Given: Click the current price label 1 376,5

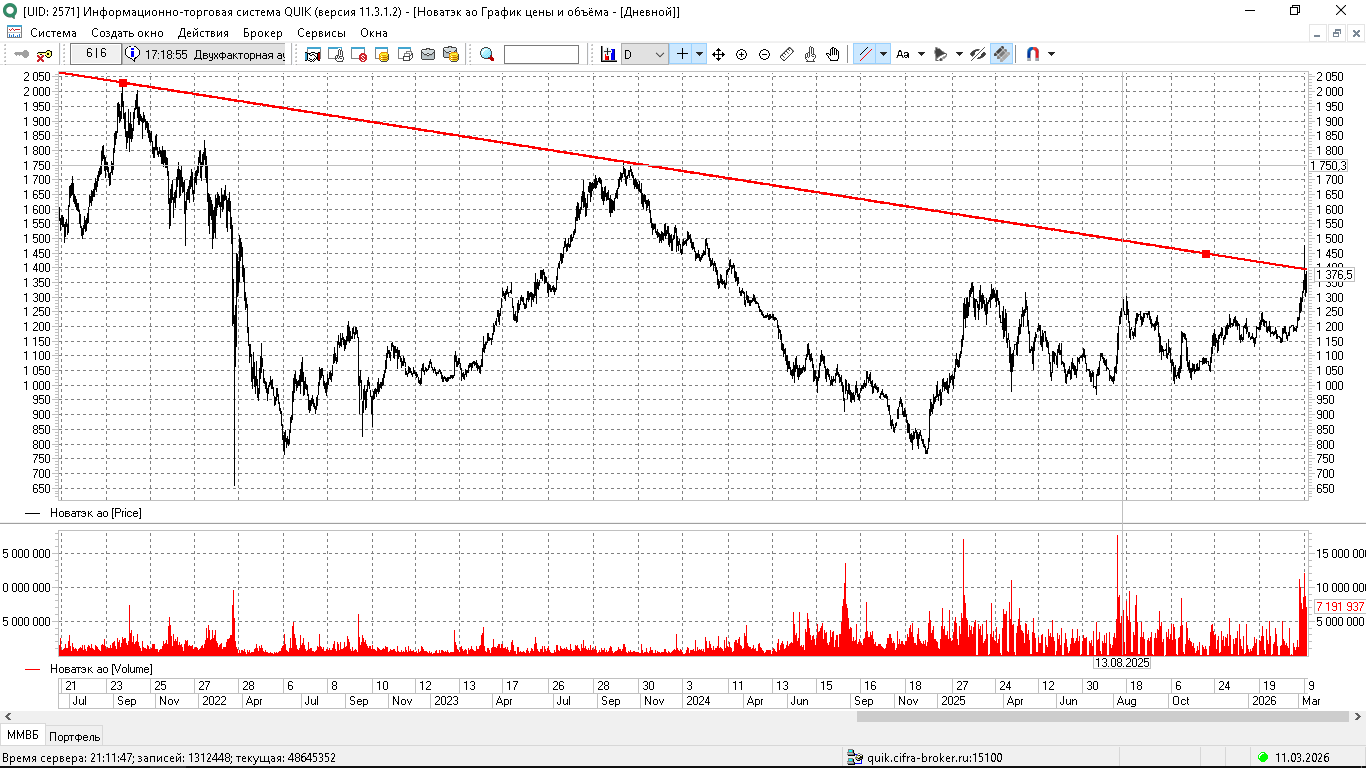Looking at the screenshot, I should point(1333,274).
